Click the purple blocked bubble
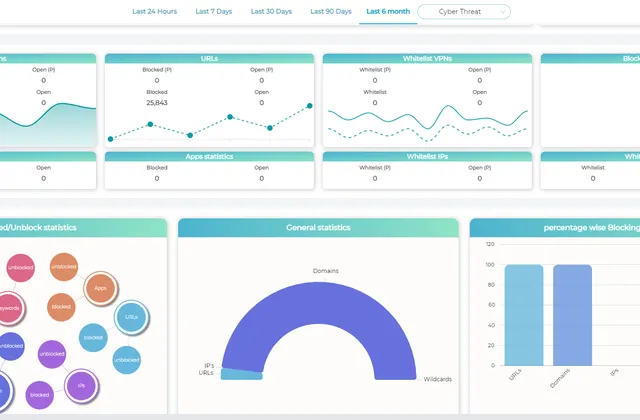The height and width of the screenshot is (420, 640). (x=40, y=395)
